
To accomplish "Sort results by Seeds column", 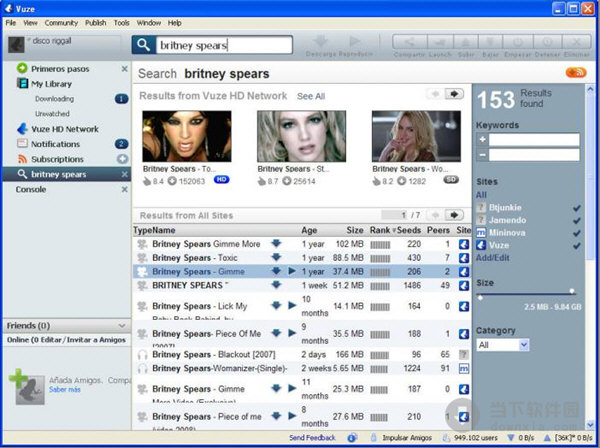I will 409,230.
